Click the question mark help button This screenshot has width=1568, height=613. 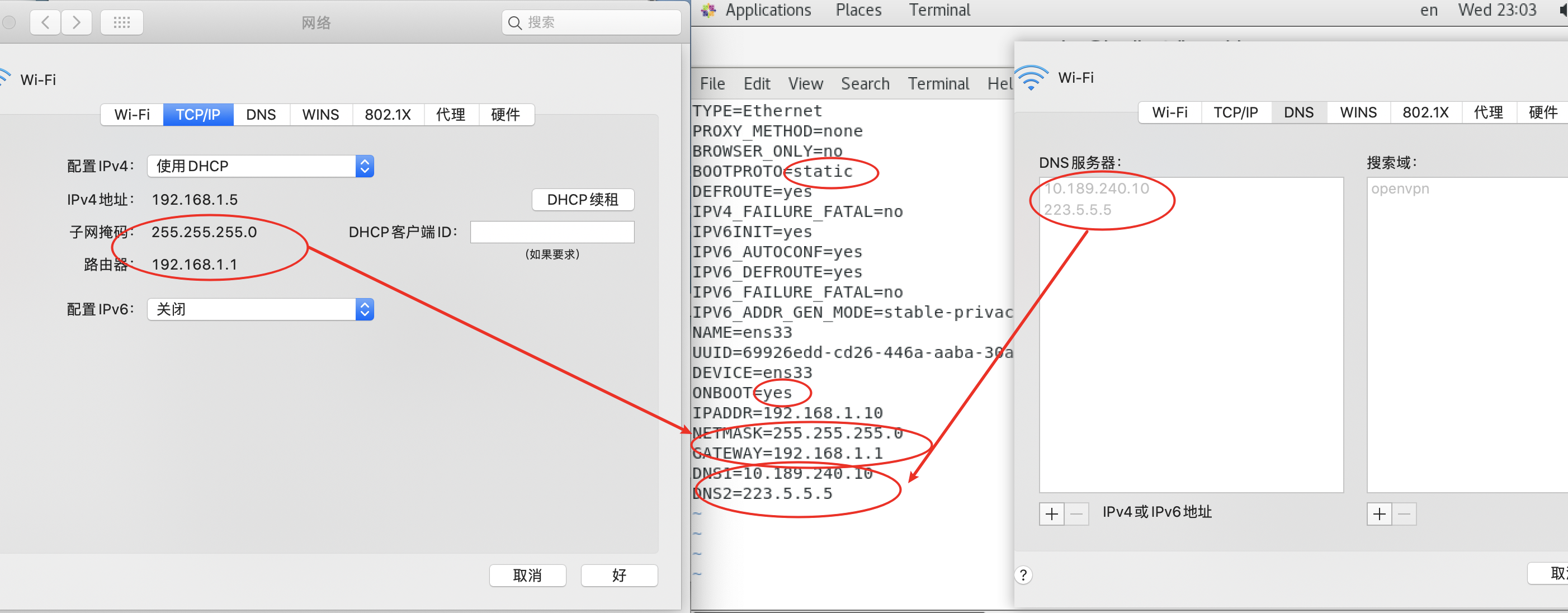[1023, 574]
